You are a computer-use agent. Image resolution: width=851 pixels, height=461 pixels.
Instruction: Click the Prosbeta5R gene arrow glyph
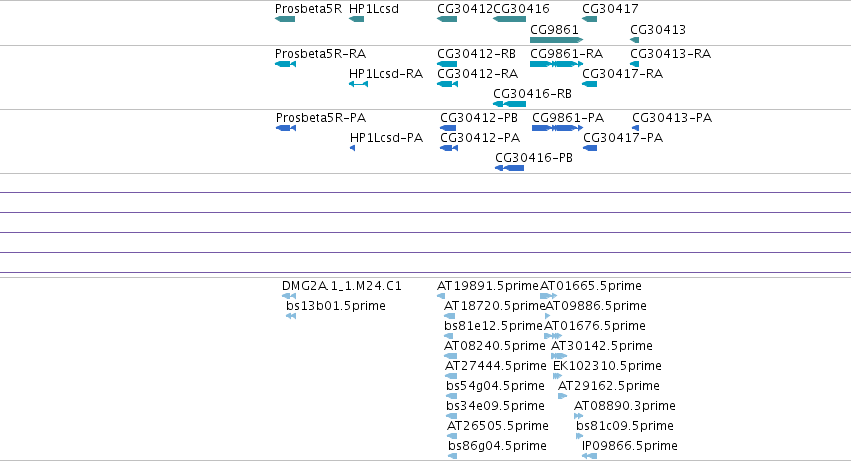click(x=285, y=19)
